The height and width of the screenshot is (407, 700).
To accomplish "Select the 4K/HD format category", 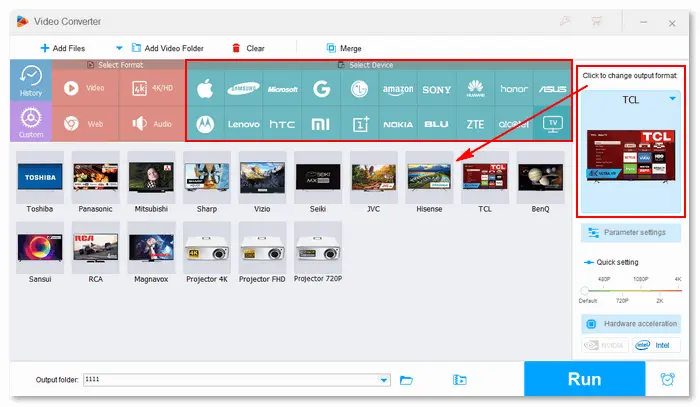I will [152, 88].
